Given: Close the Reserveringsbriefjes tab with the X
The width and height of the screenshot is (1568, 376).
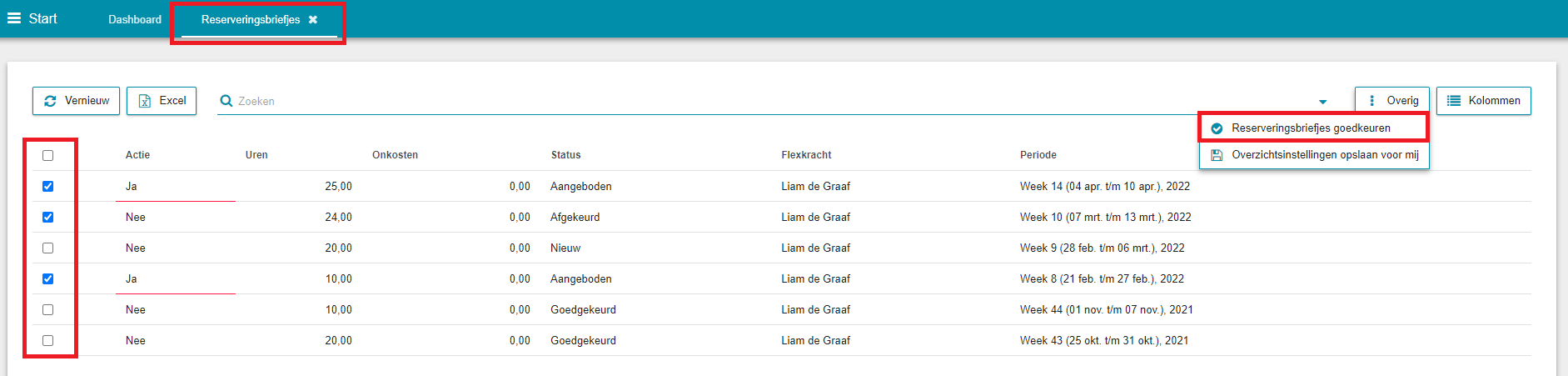Looking at the screenshot, I should 313,20.
